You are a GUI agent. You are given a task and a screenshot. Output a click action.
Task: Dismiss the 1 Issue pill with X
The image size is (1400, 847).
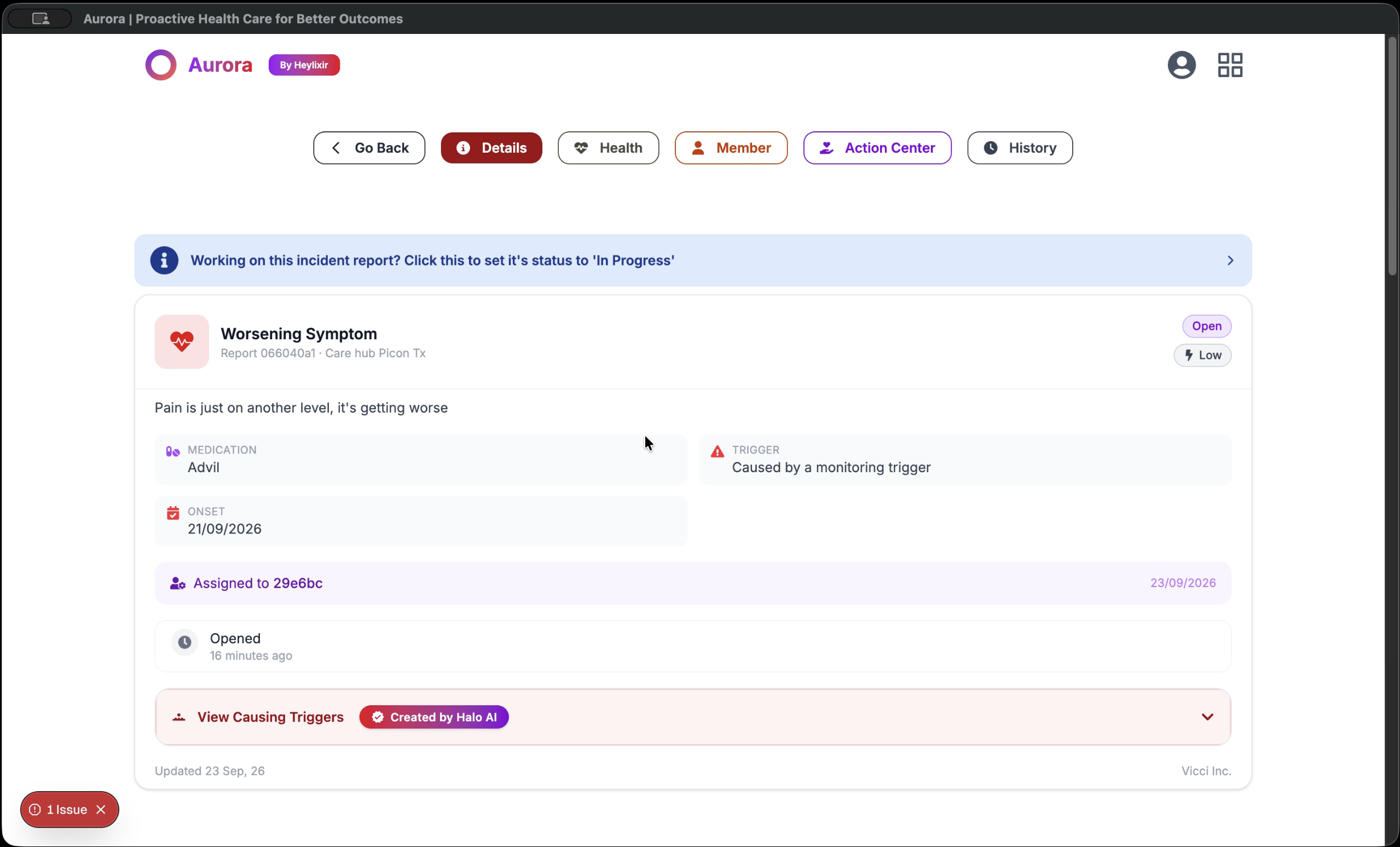pyautogui.click(x=101, y=809)
